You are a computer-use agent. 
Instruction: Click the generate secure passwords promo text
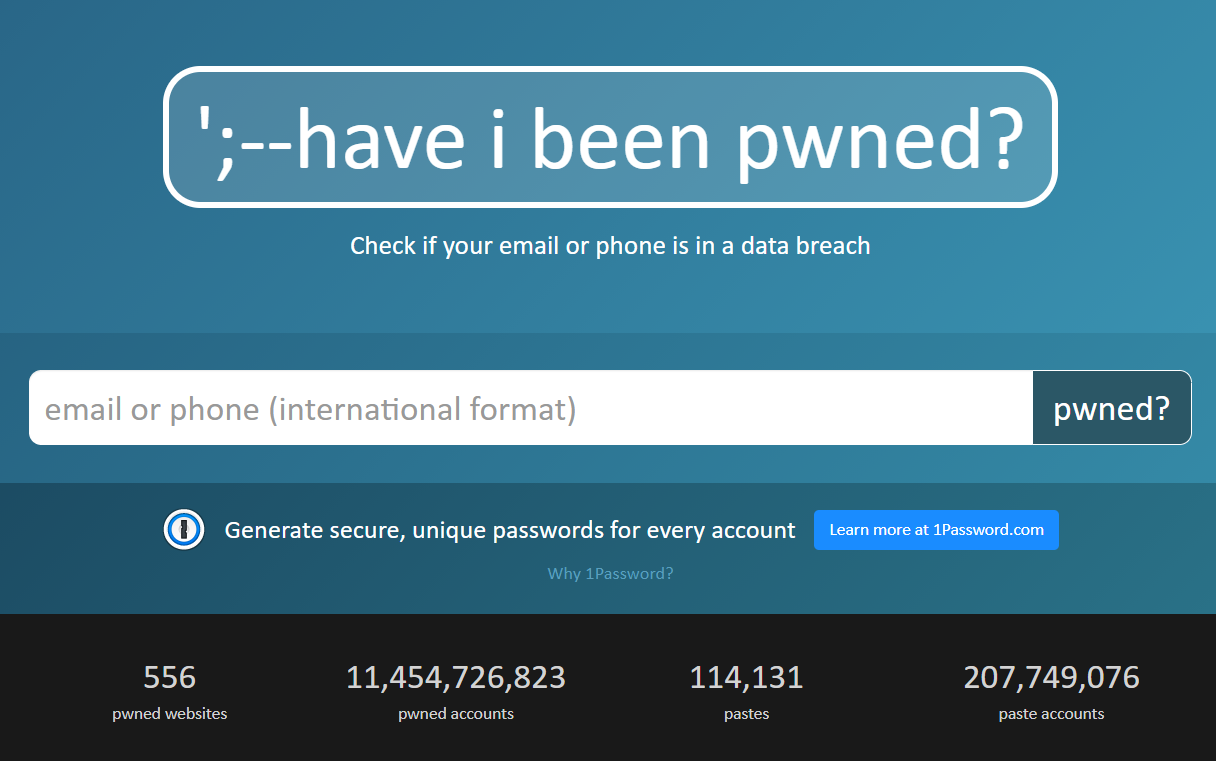[x=511, y=529]
